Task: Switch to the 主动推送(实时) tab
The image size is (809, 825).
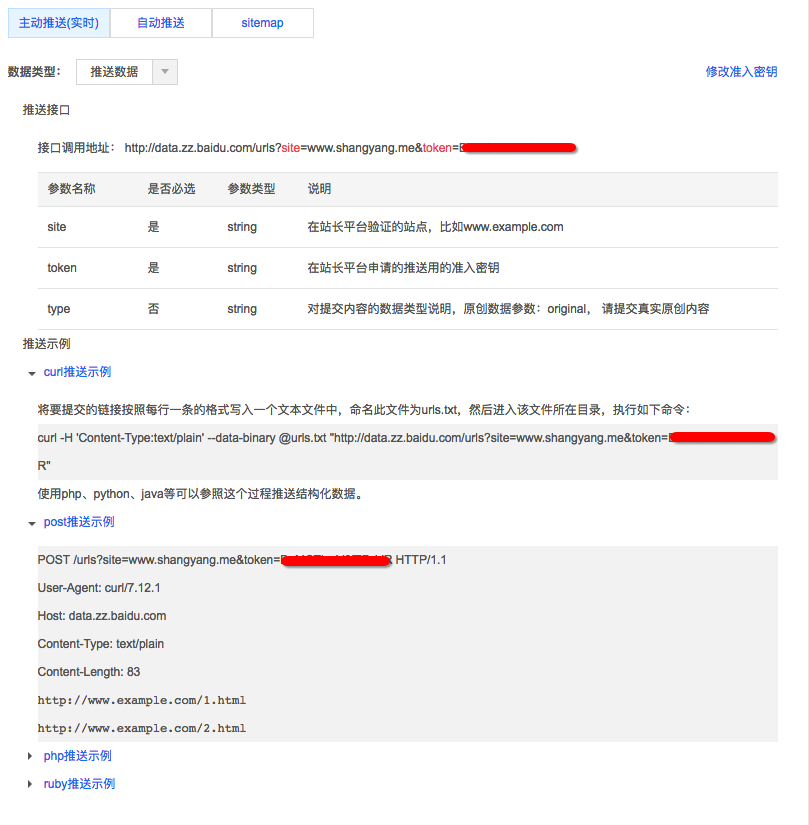Action: [x=58, y=23]
